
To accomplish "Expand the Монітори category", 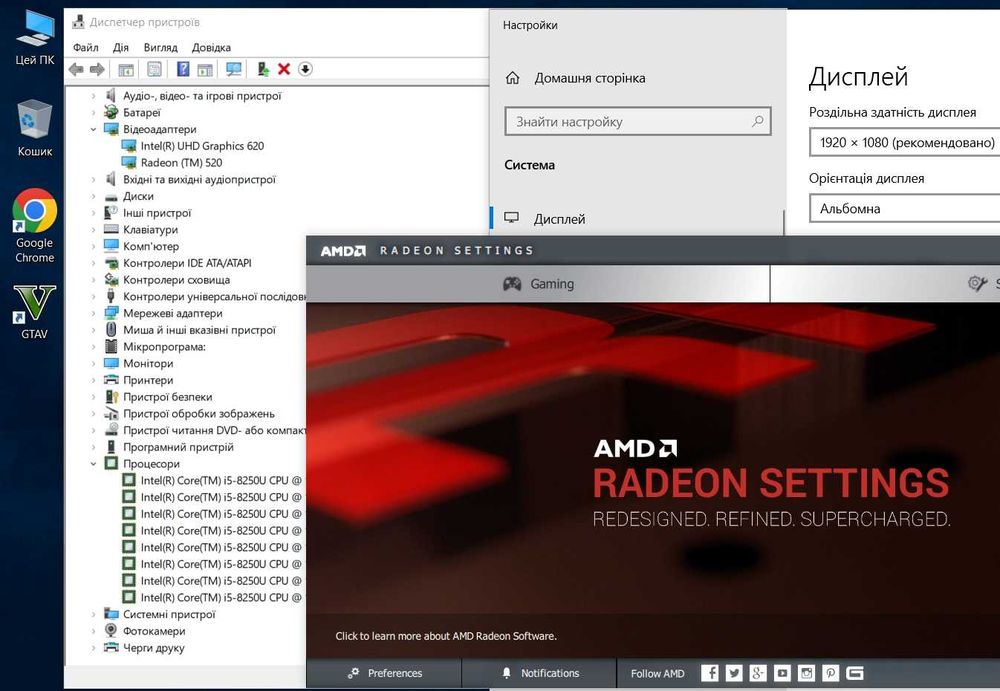I will click(x=94, y=364).
